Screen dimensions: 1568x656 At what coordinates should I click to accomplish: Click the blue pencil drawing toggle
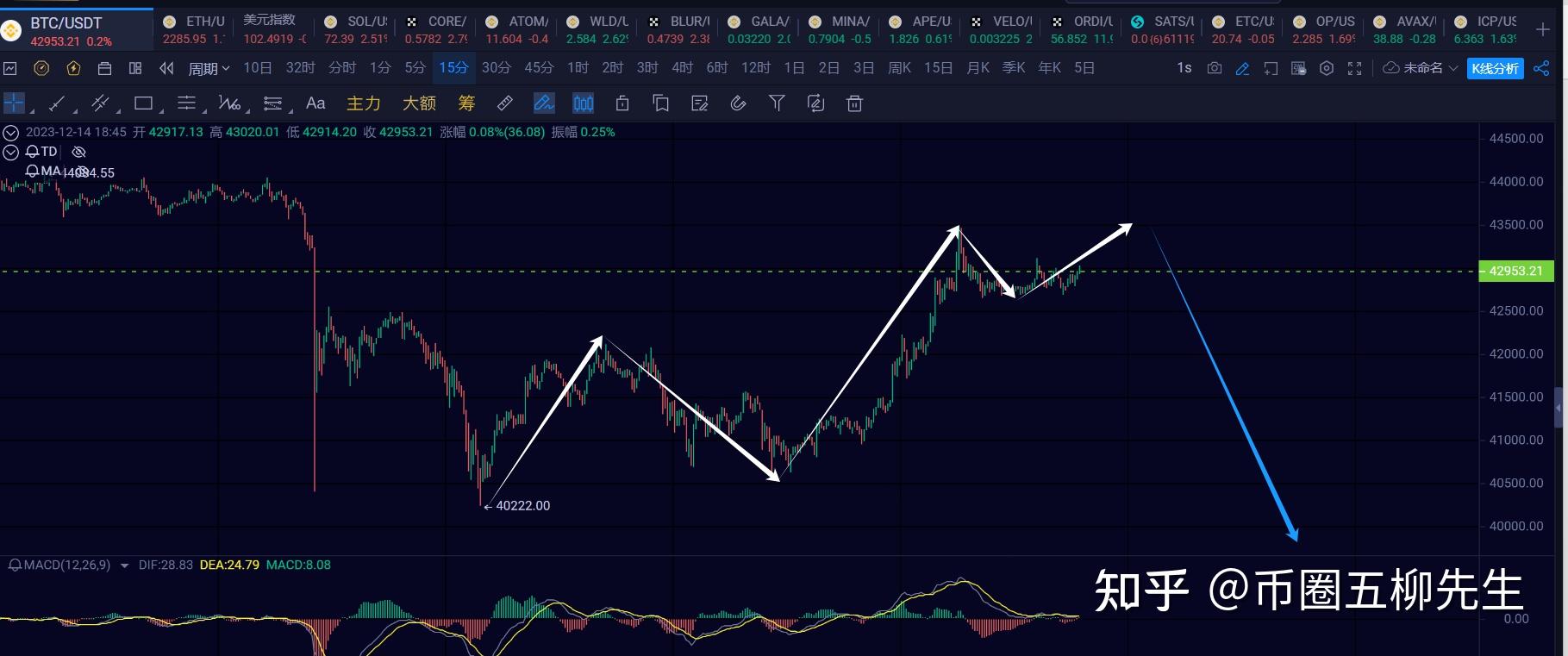point(1242,68)
